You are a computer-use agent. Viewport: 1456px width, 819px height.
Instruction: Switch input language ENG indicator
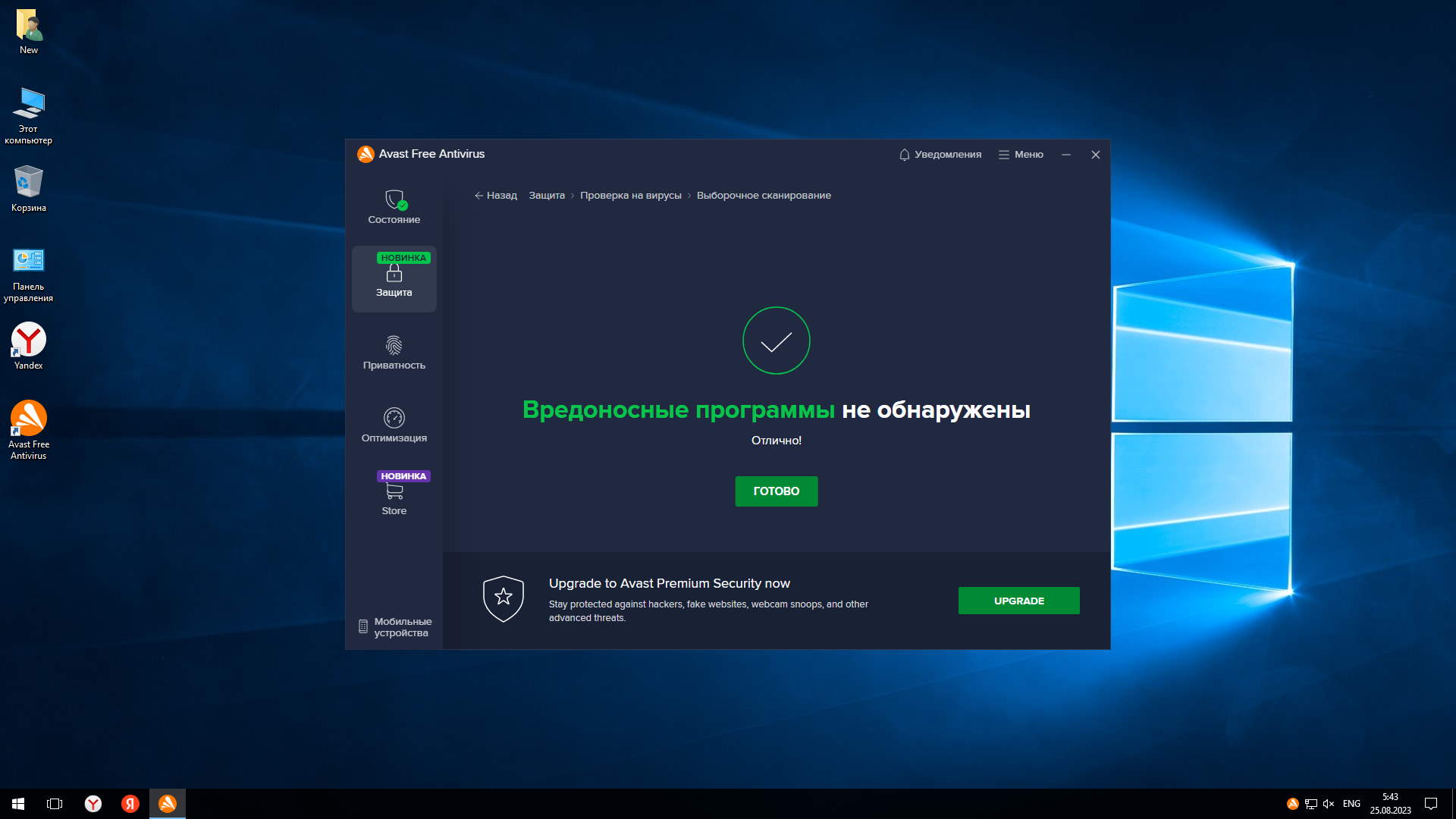point(1351,804)
